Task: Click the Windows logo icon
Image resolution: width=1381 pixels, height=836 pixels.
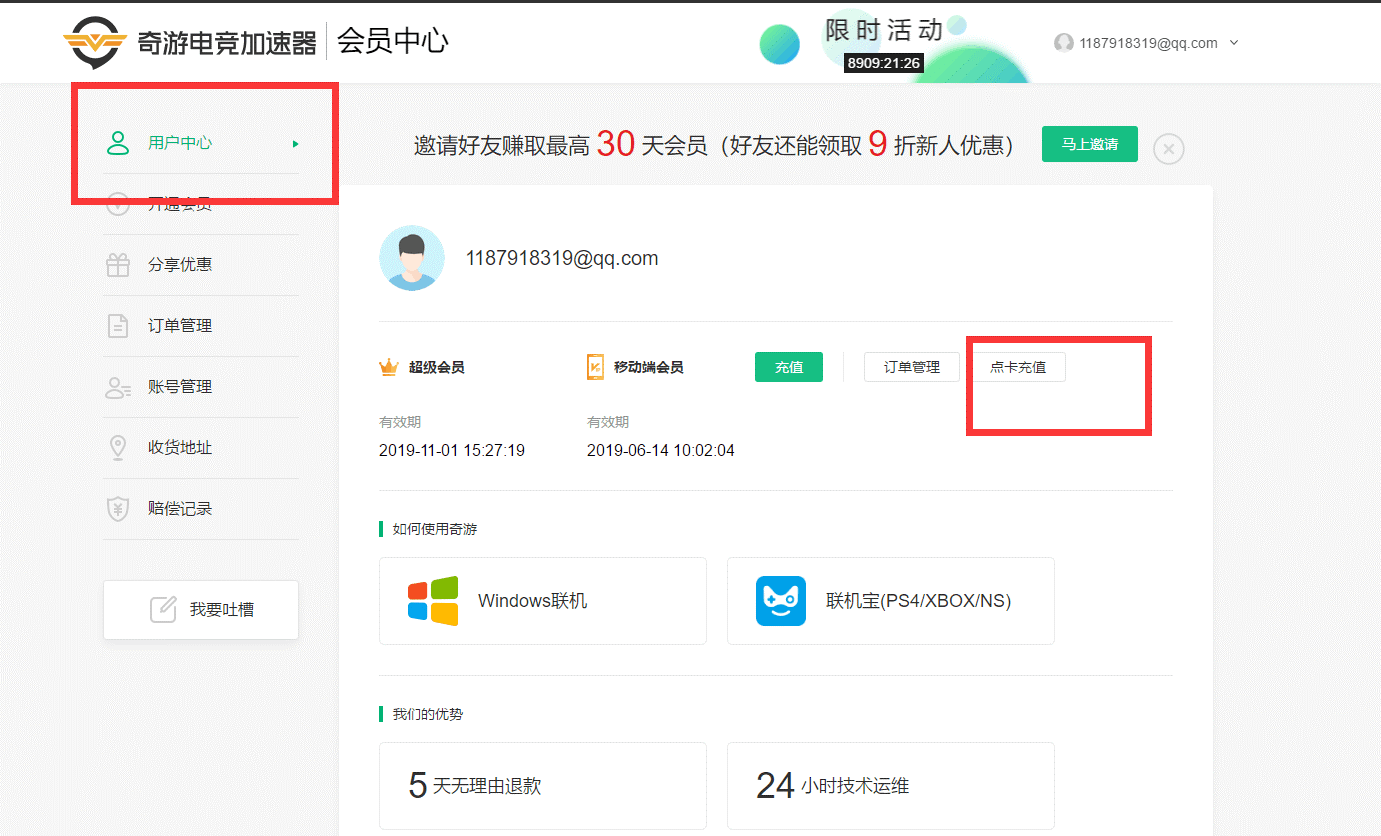Action: pos(433,601)
